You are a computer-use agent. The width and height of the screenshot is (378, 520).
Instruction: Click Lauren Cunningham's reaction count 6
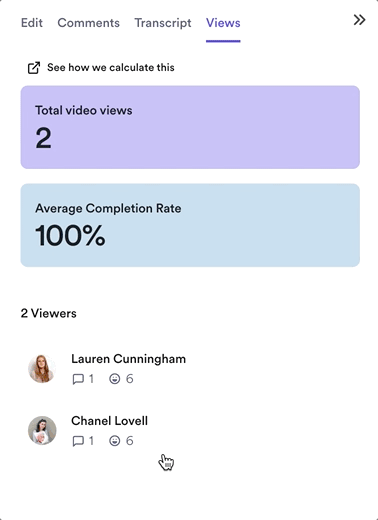point(129,379)
